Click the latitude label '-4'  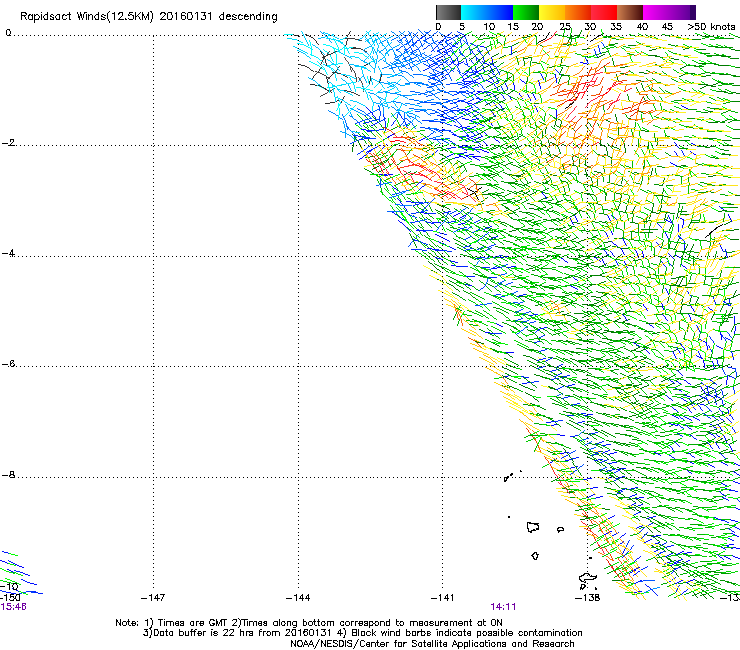8,253
